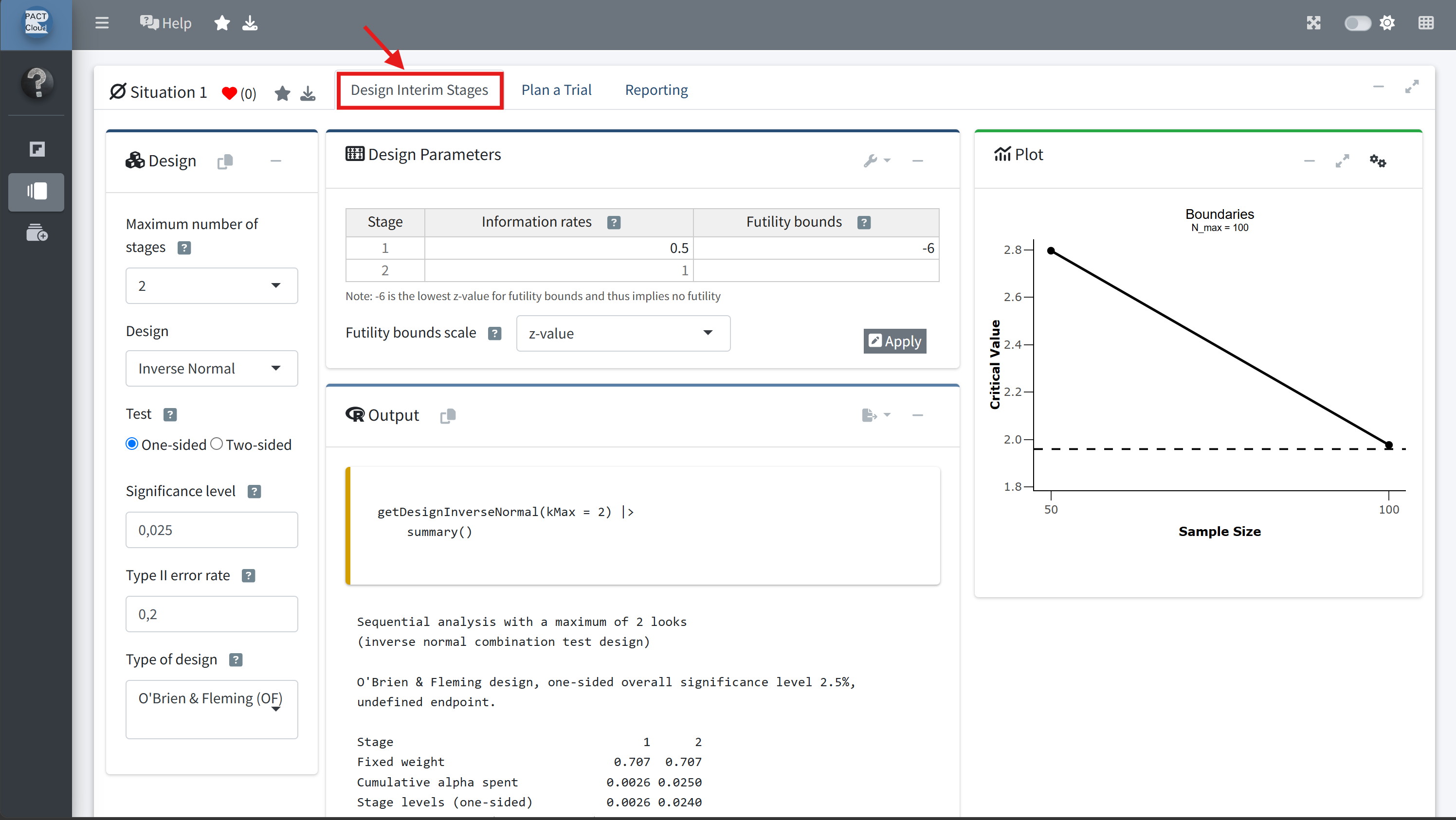This screenshot has height=820, width=1456.
Task: Collapse the Design panel
Action: point(276,161)
